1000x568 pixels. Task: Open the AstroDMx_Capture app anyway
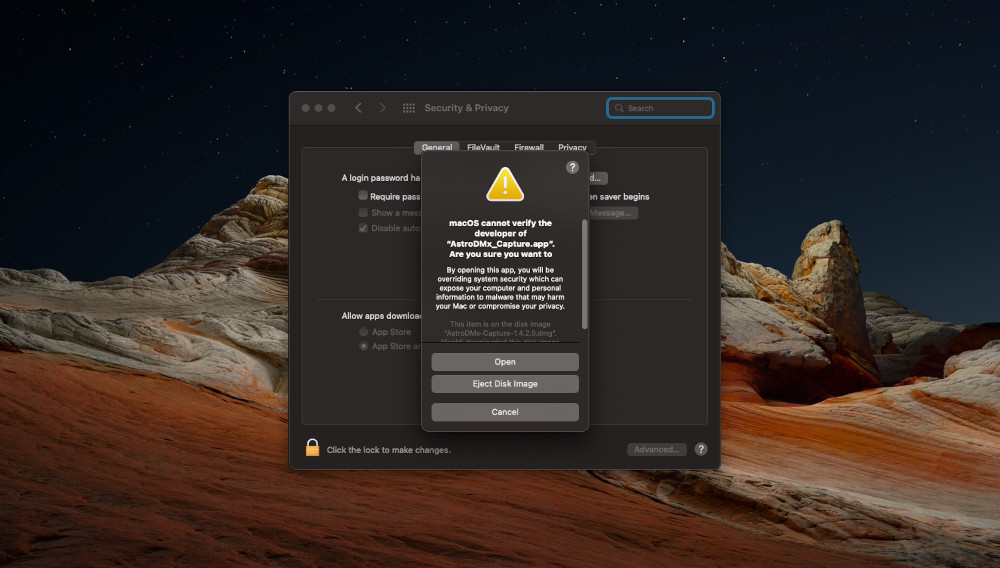tap(504, 361)
